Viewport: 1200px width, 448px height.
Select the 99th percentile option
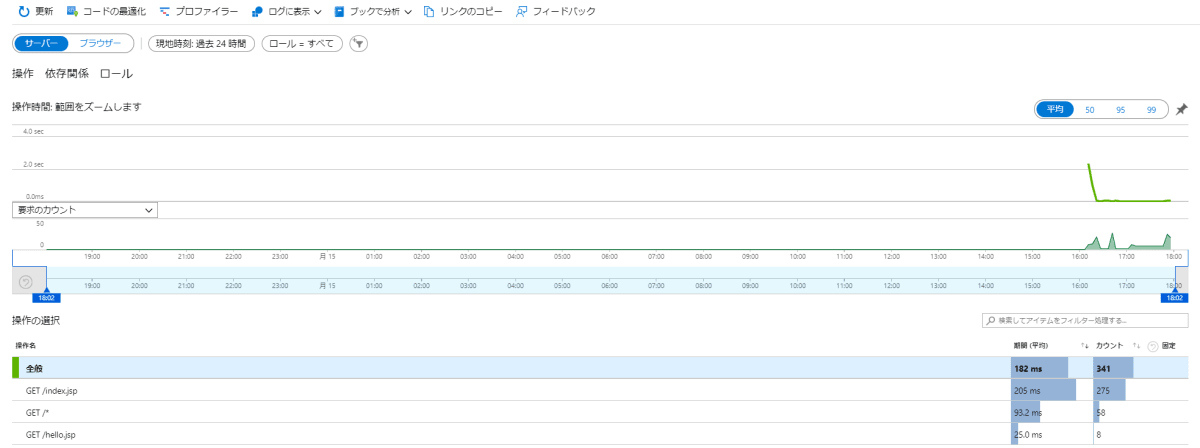[x=1151, y=110]
